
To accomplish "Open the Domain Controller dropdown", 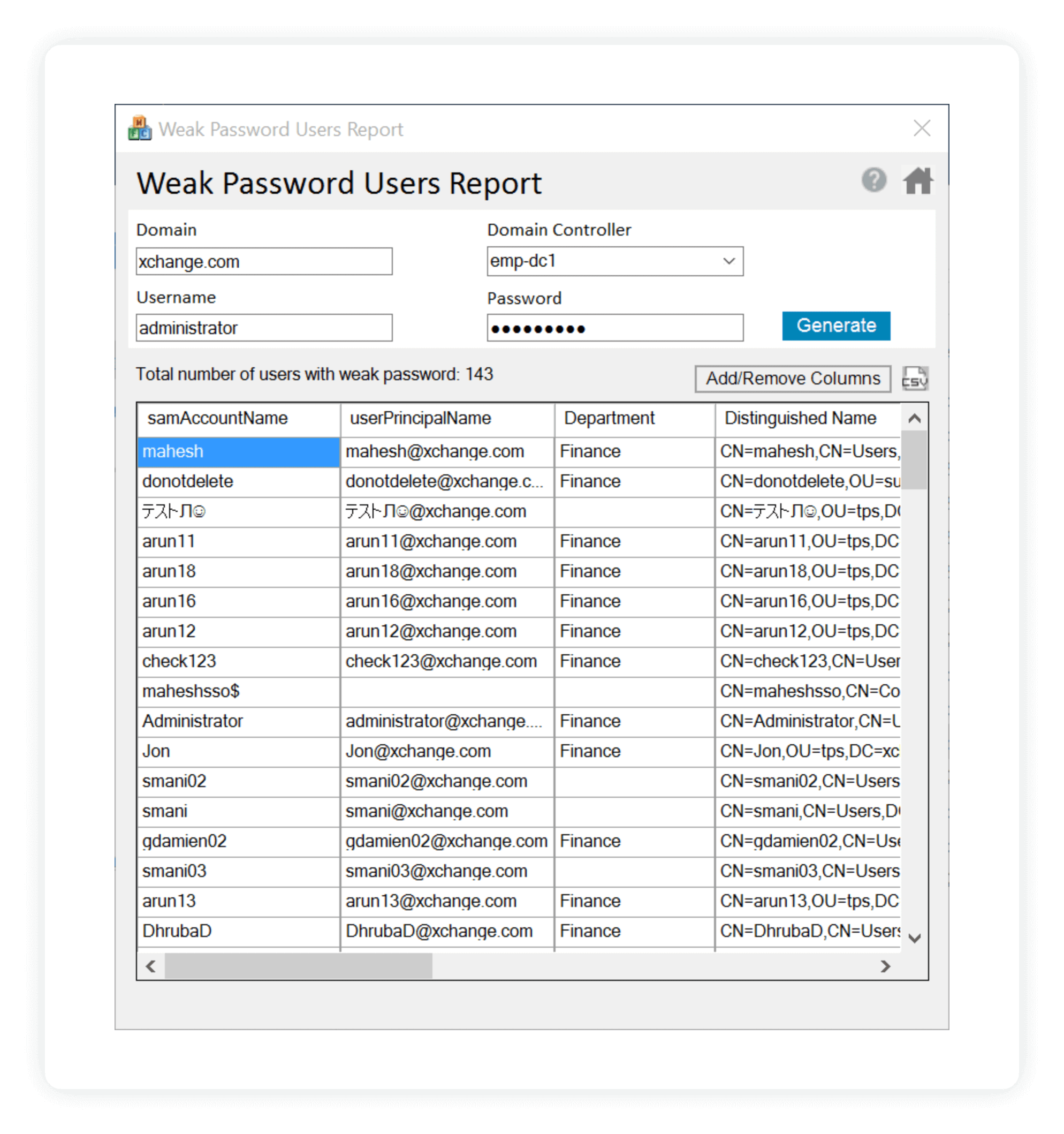I will coord(728,261).
